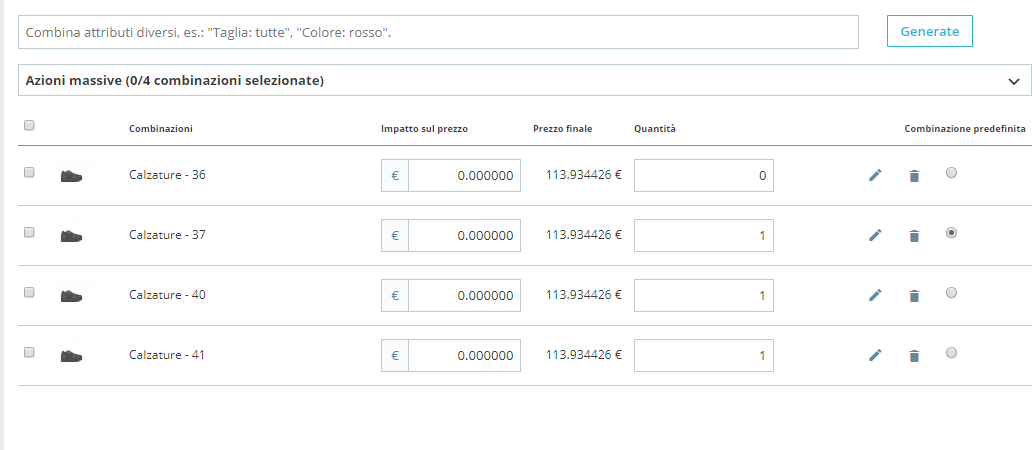Viewport: 1032px width, 450px height.
Task: Edit the Calzature - 41 combination
Action: (875, 355)
